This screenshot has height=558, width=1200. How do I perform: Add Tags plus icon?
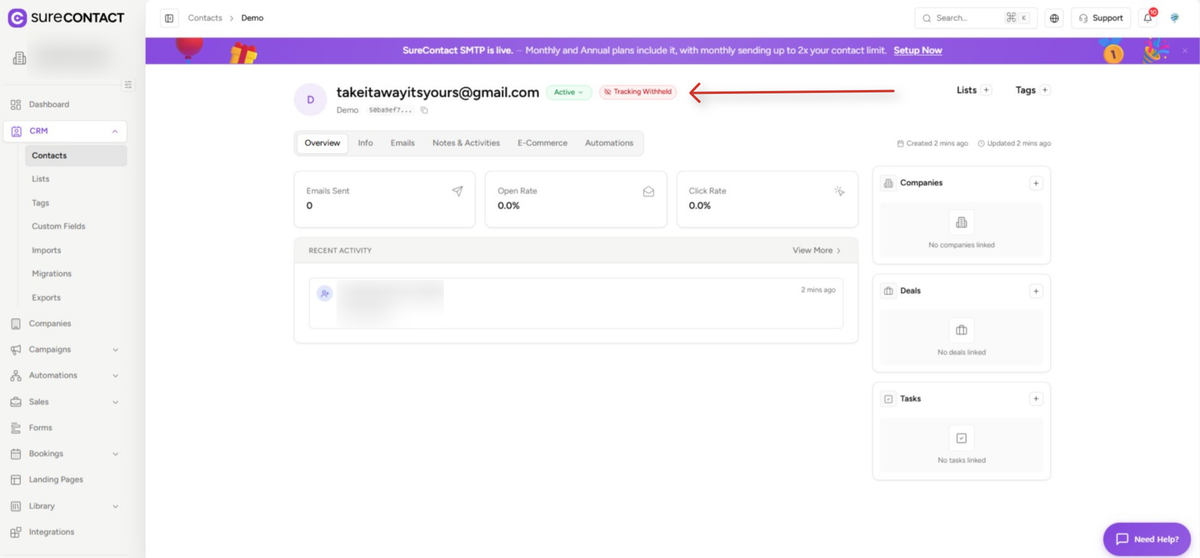click(1045, 90)
